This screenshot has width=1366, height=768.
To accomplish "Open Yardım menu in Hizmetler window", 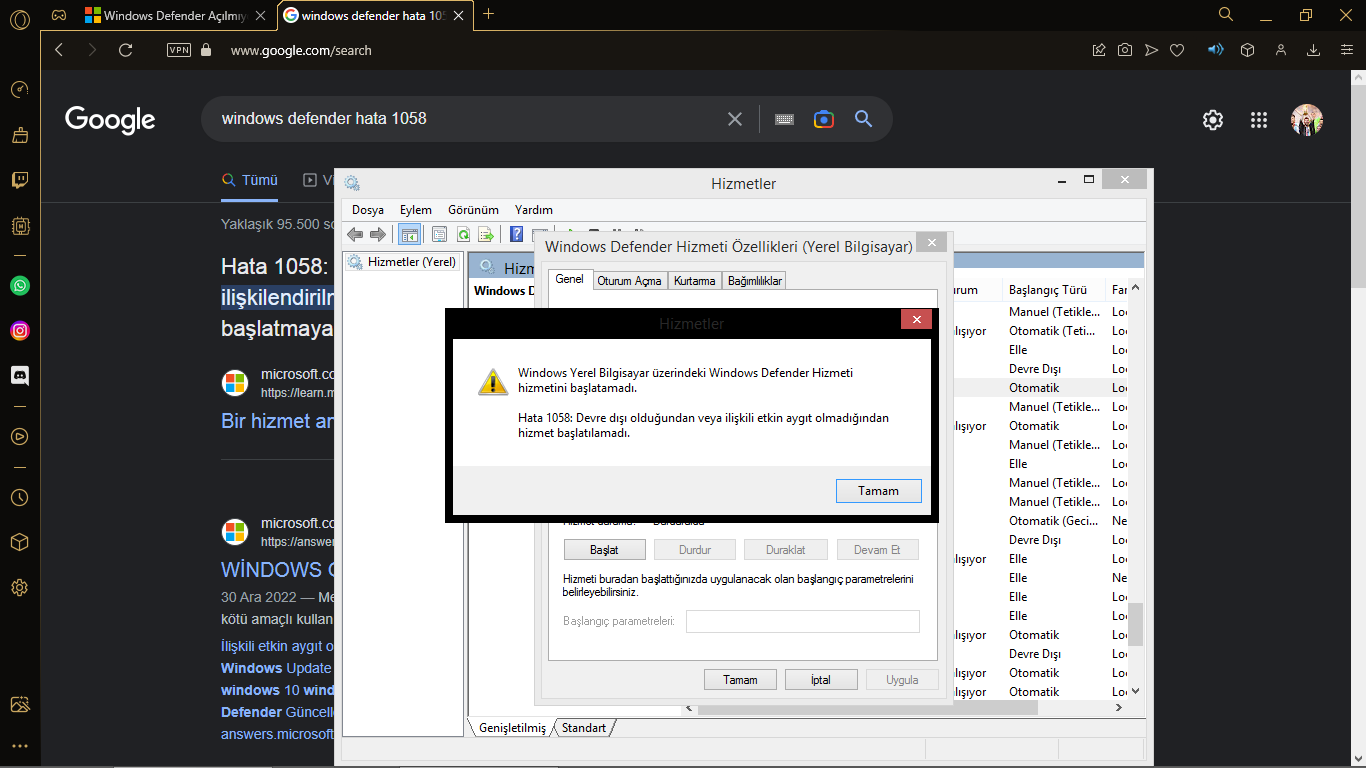I will pyautogui.click(x=534, y=210).
